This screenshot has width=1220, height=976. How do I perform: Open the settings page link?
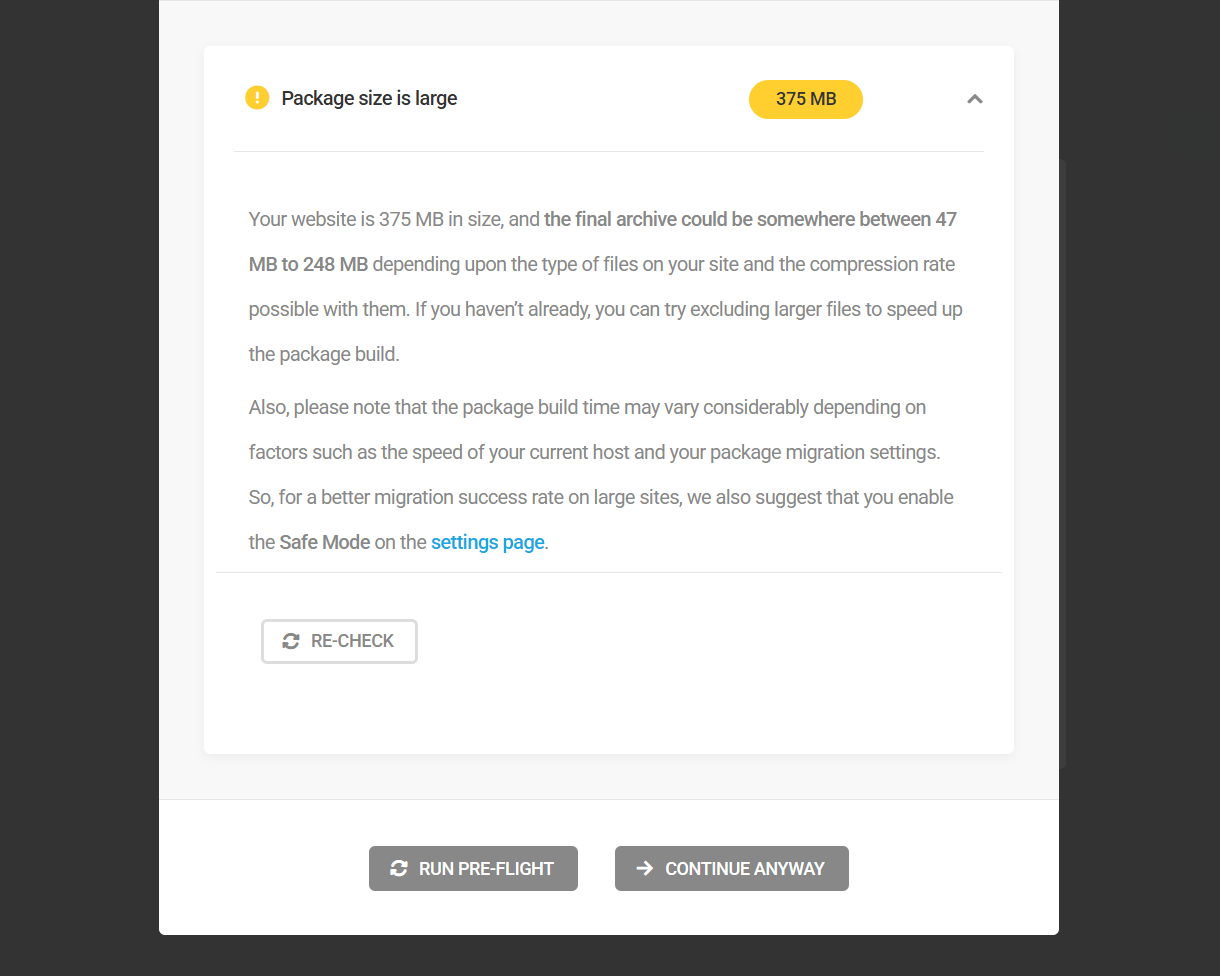click(487, 542)
